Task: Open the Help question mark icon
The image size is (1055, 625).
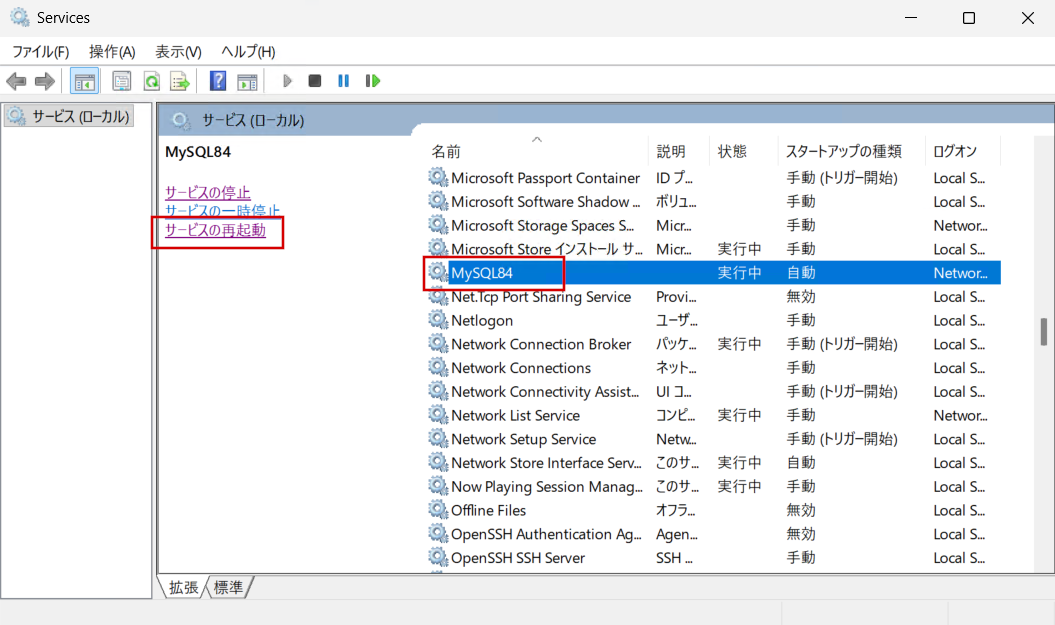Action: pyautogui.click(x=218, y=81)
